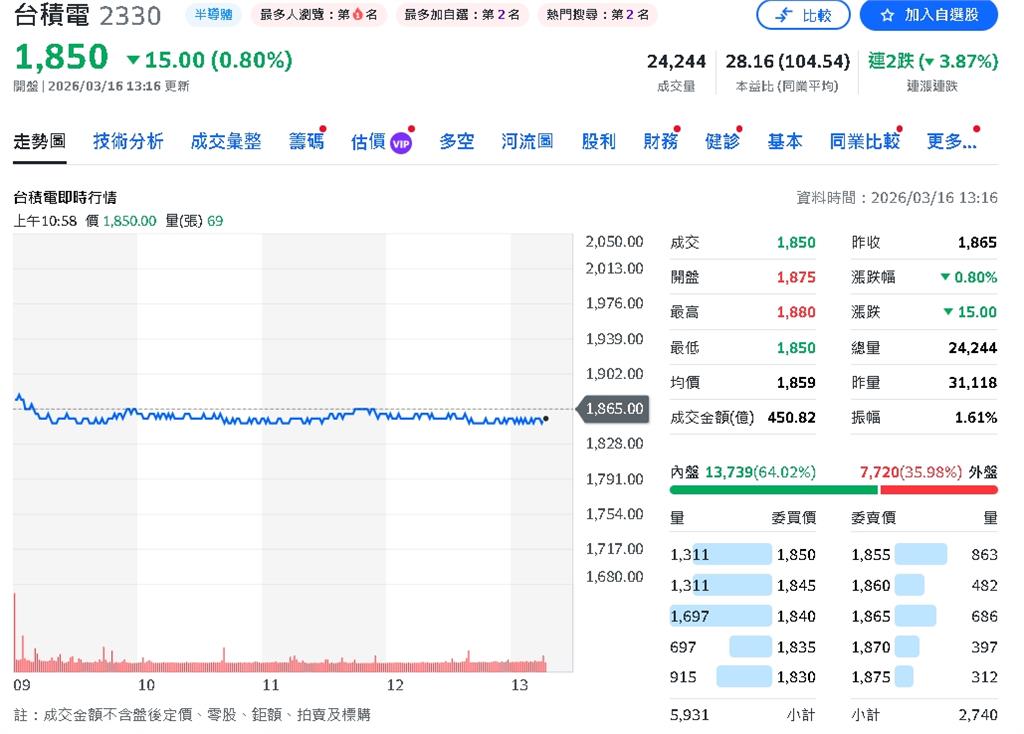This screenshot has width=1024, height=734.
Task: Select the 基本 tab
Action: [x=785, y=141]
